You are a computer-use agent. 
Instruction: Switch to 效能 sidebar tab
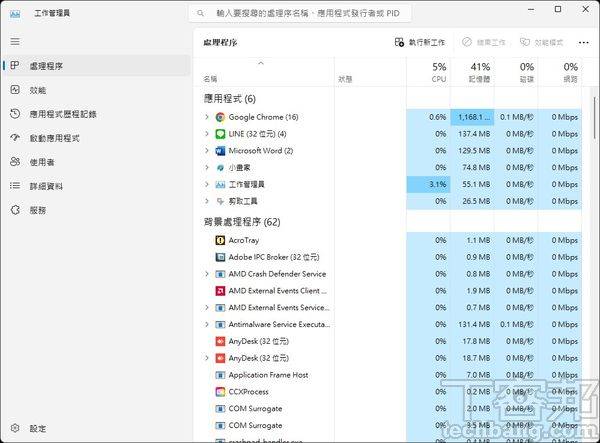point(96,90)
